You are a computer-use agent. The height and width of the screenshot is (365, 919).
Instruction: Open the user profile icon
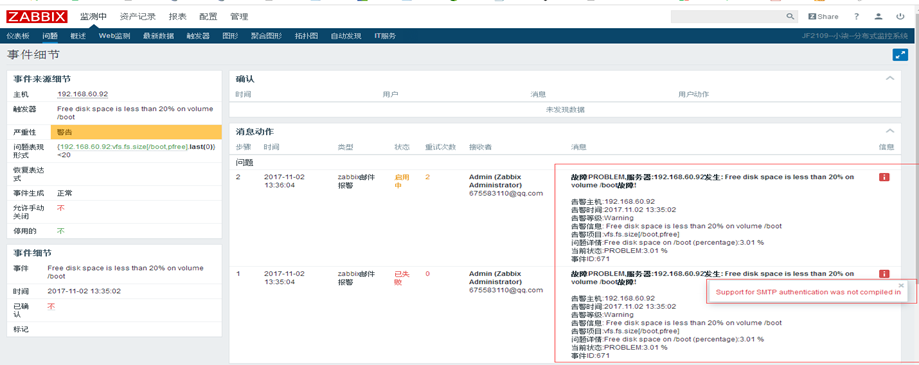pos(879,16)
